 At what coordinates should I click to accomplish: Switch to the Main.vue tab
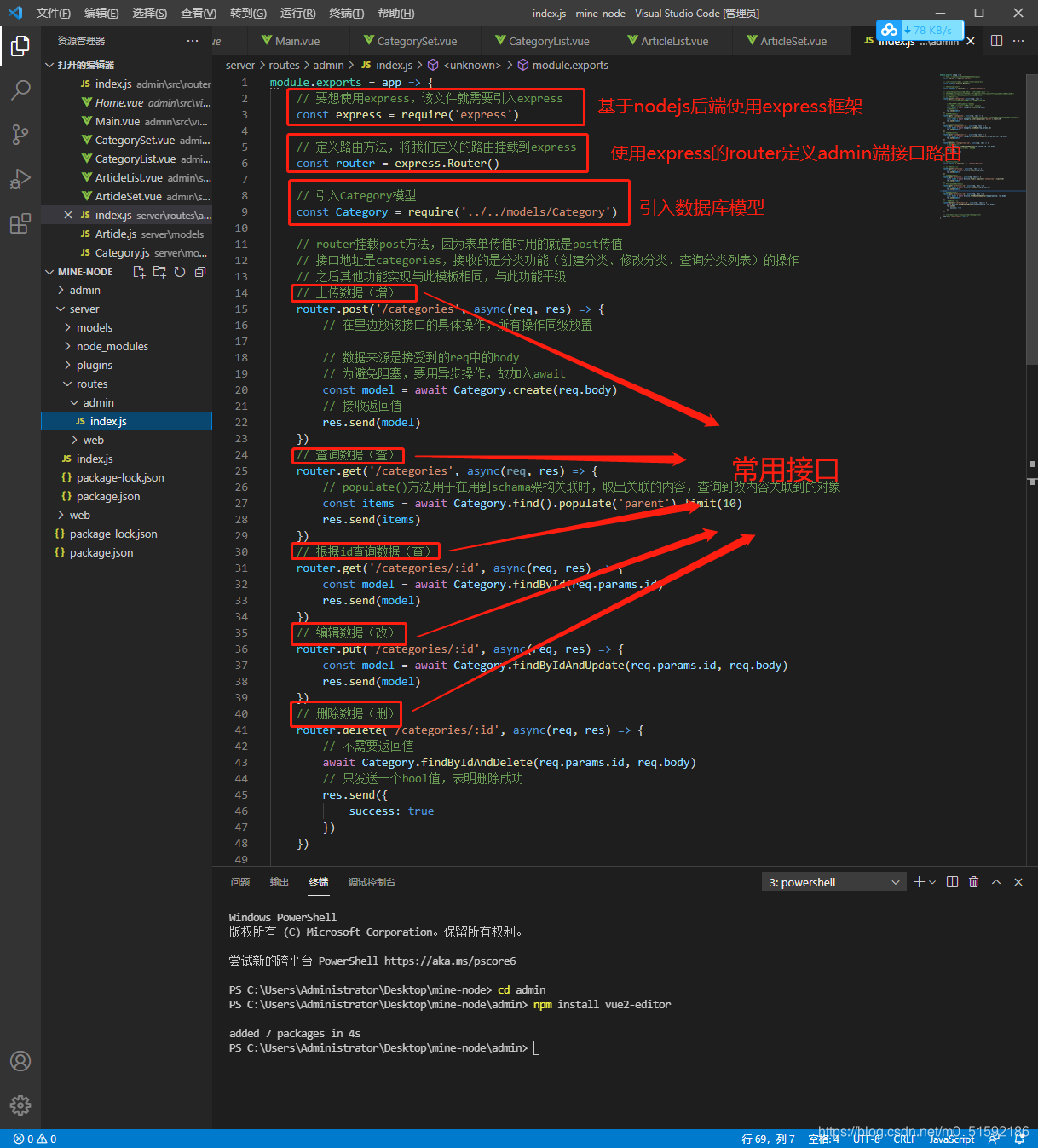[297, 41]
